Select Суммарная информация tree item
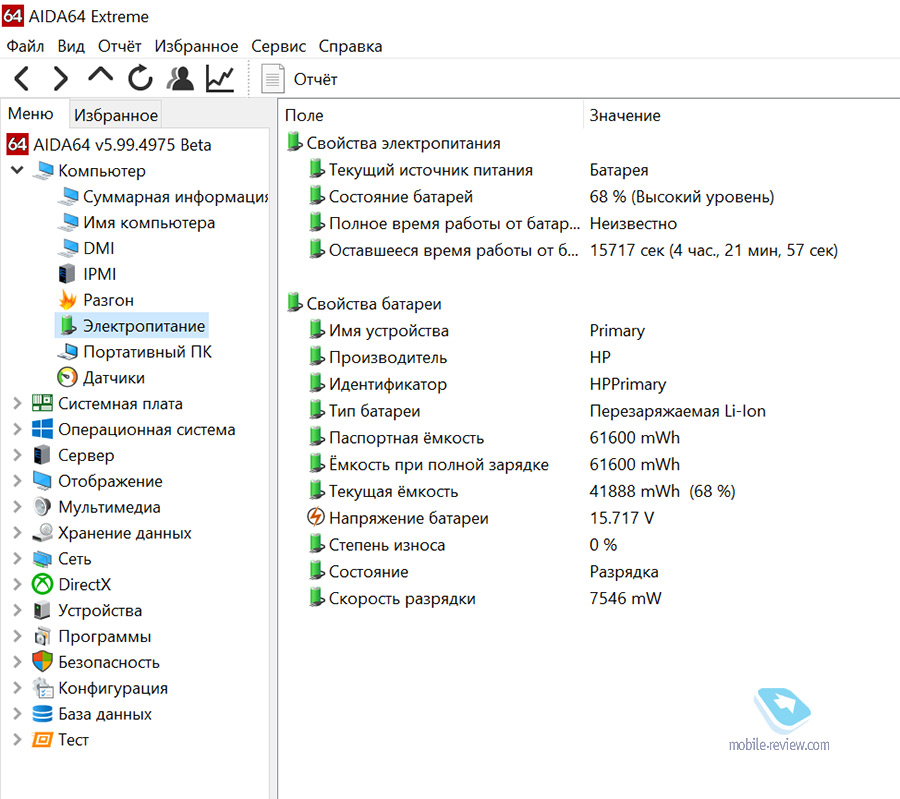The image size is (900, 799). (x=164, y=196)
